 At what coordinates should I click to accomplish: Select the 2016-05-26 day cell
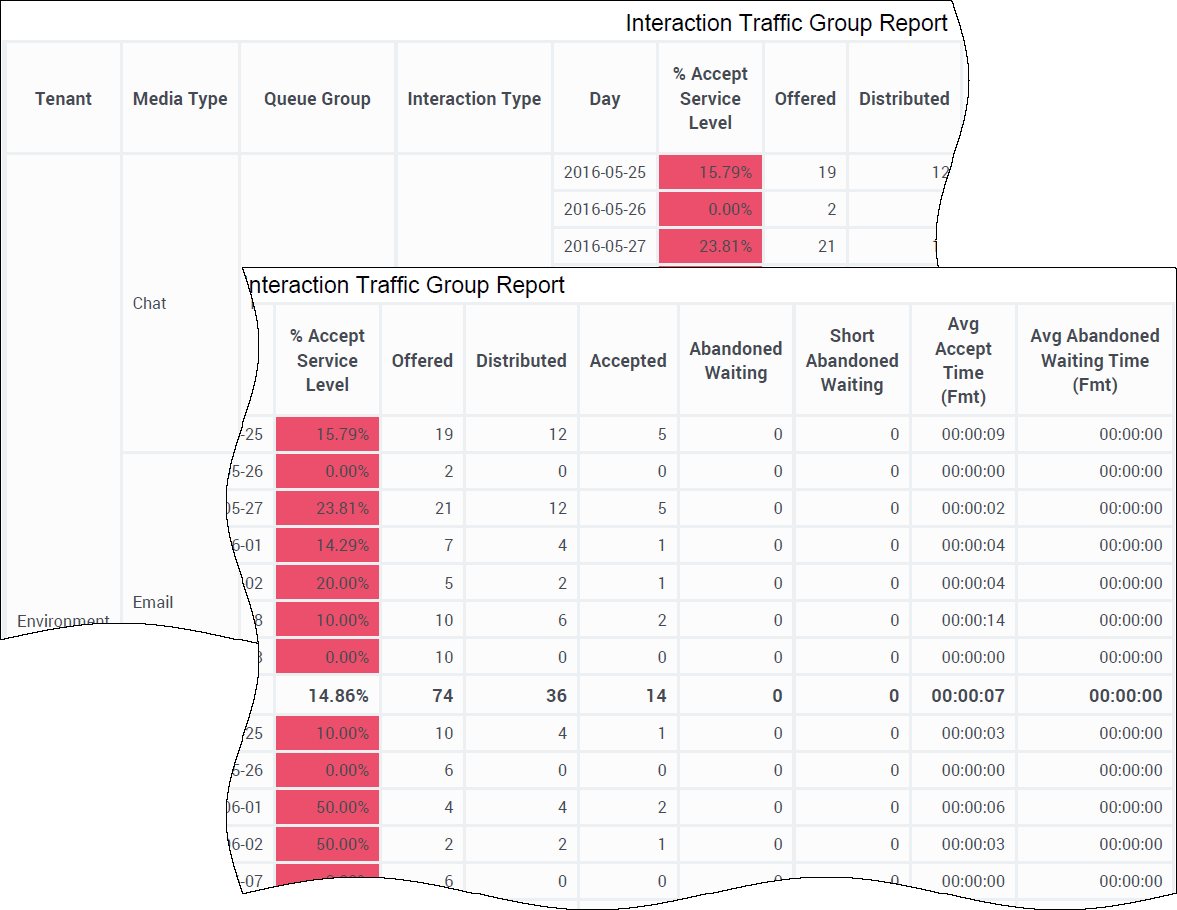tap(605, 209)
